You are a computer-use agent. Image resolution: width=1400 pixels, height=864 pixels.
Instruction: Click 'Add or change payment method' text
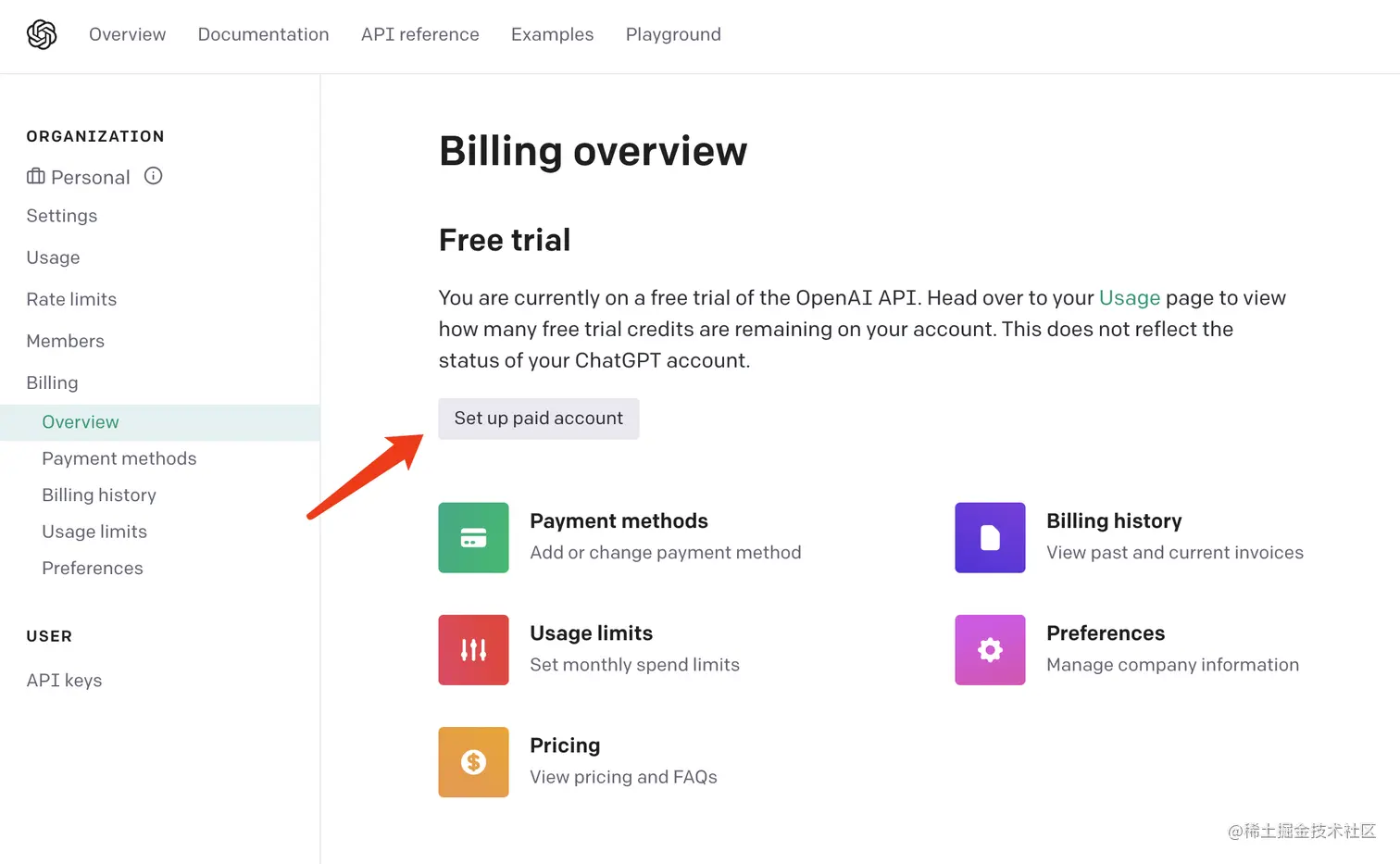[x=666, y=553]
